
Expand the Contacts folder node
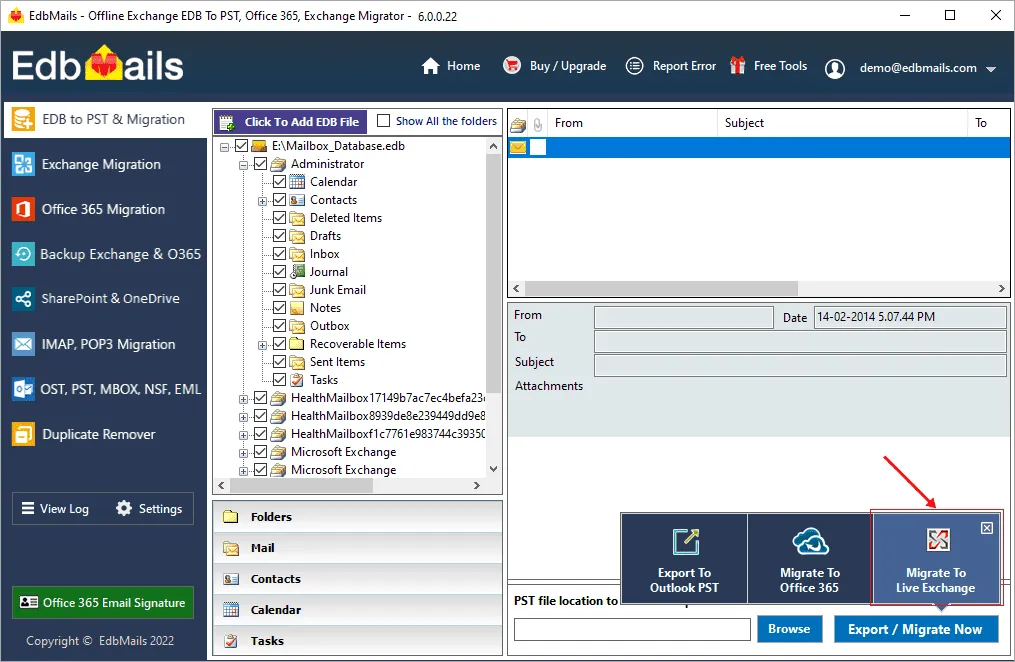point(262,201)
